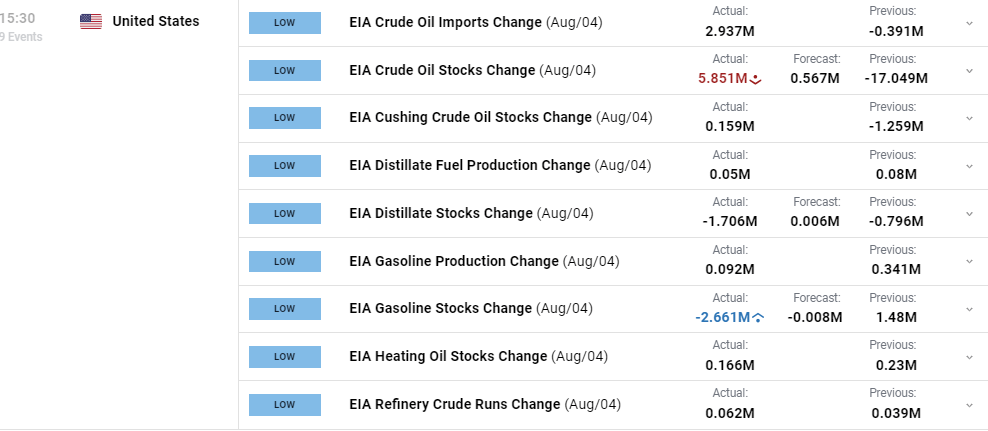Expand EIA Crude Oil Stocks Change details
This screenshot has width=988, height=431.
point(969,71)
